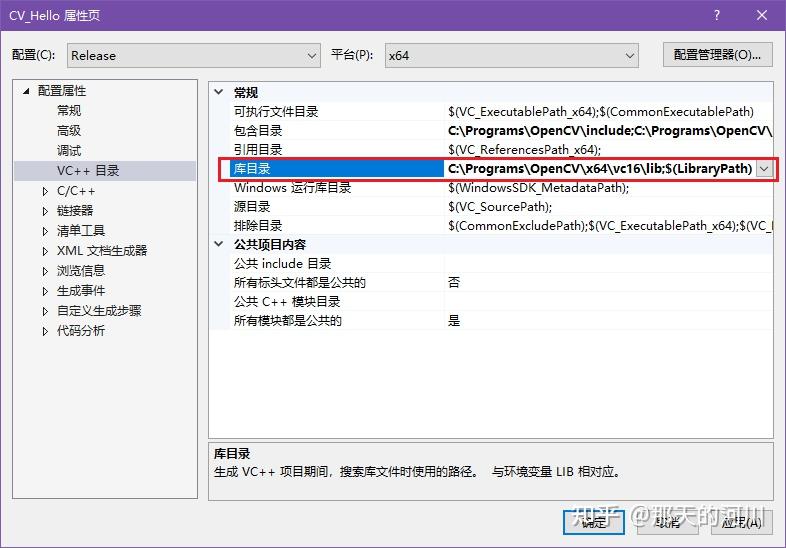
Task: Click the $(VC_SourcePath); value
Action: [x=500, y=207]
